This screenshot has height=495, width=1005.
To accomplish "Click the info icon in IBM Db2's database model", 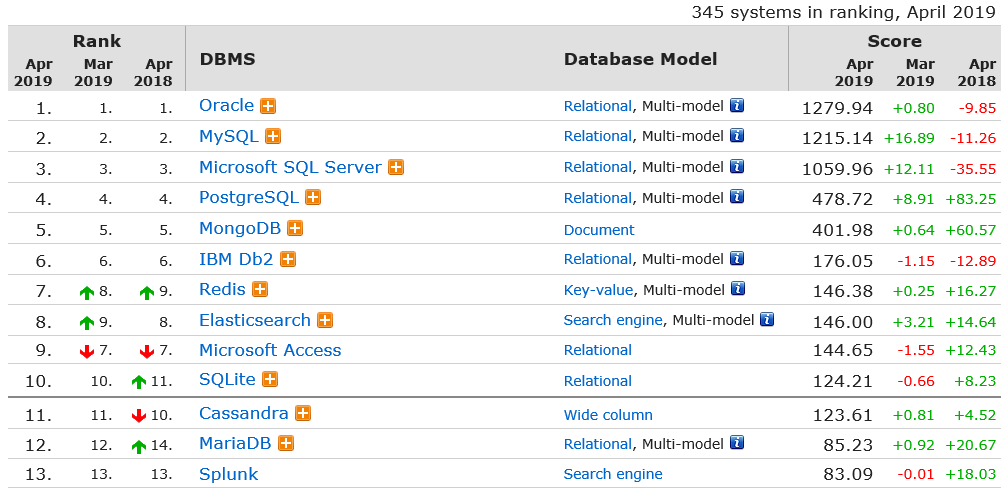I will tap(737, 259).
